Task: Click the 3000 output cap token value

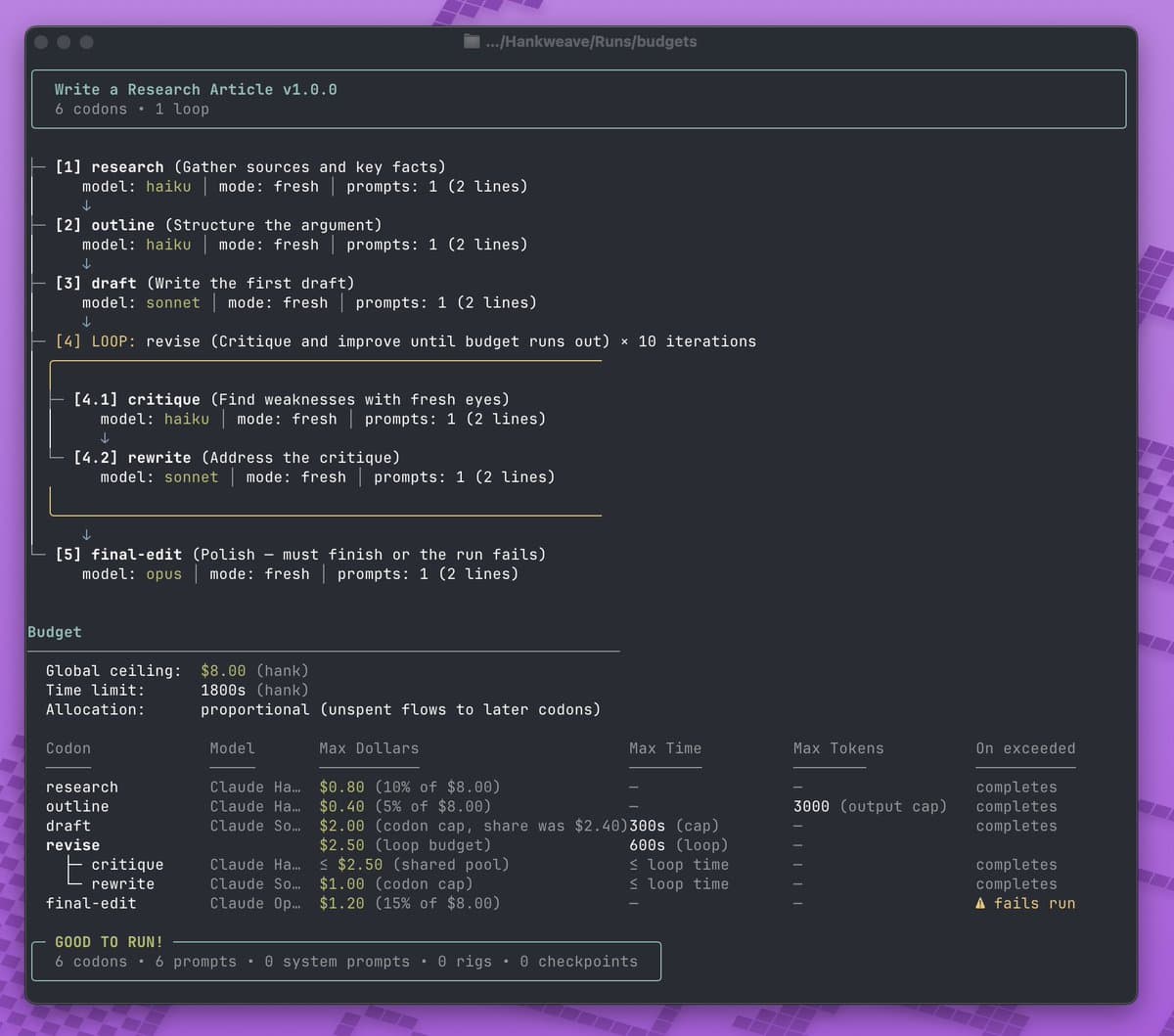Action: tap(810, 806)
